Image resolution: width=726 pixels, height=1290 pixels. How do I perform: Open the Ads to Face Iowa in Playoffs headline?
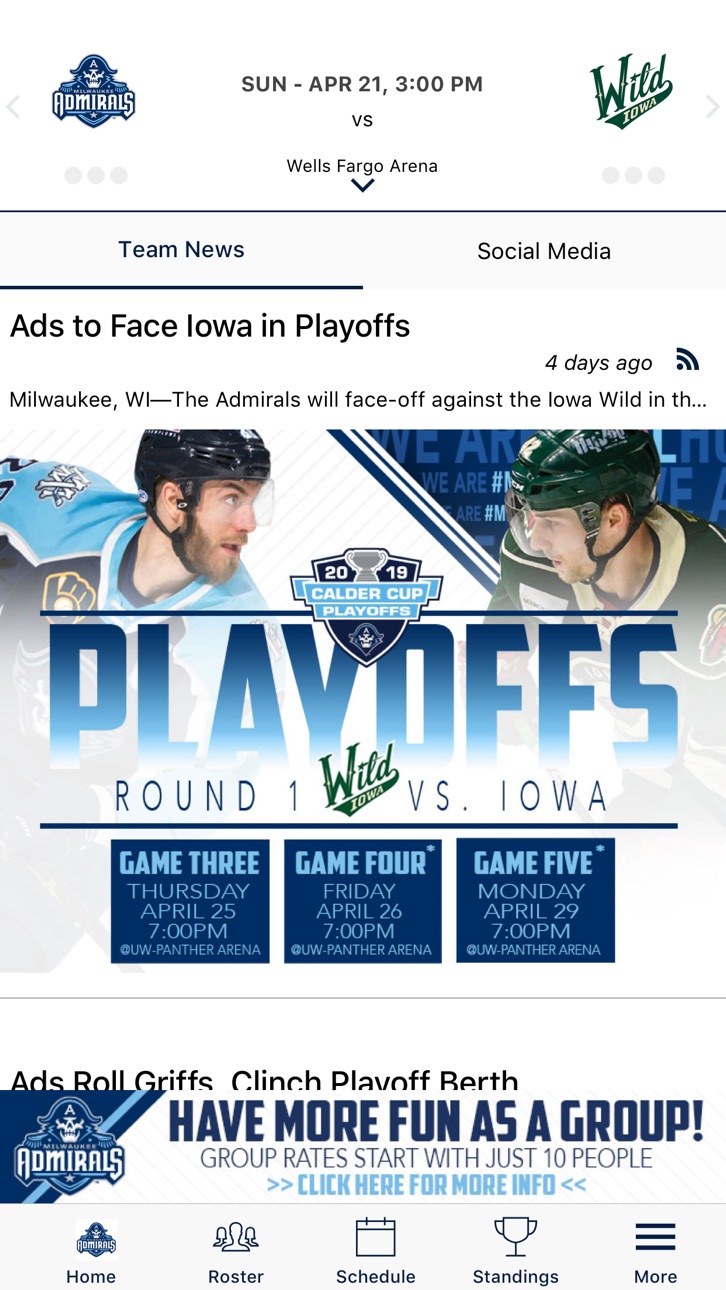coord(210,326)
